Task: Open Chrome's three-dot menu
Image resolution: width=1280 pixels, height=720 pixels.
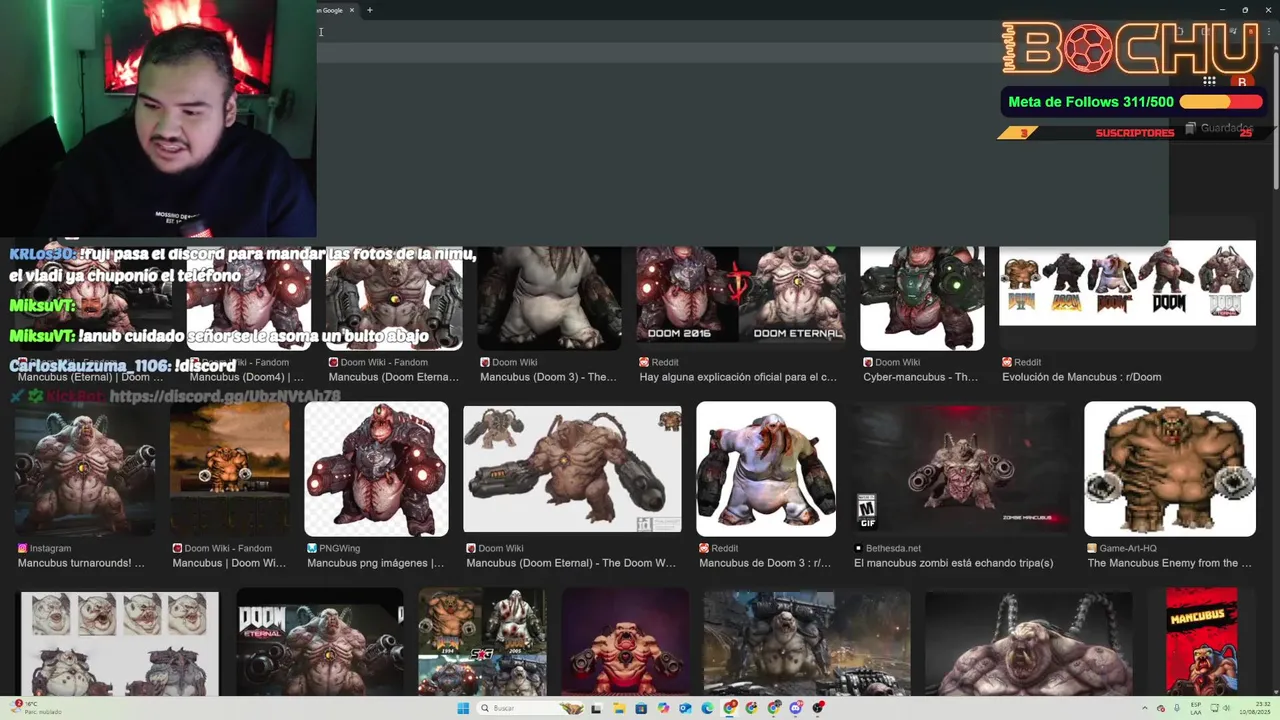Action: click(x=1267, y=31)
